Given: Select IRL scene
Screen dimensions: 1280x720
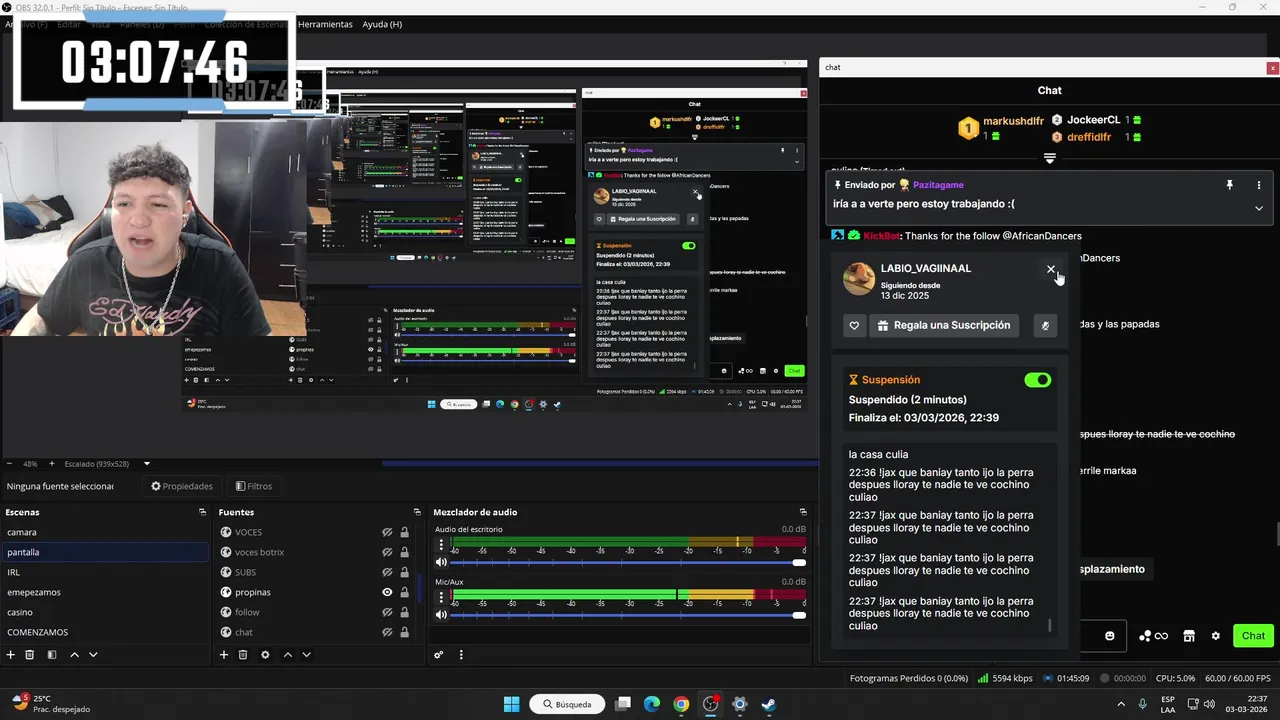Looking at the screenshot, I should 104,572.
